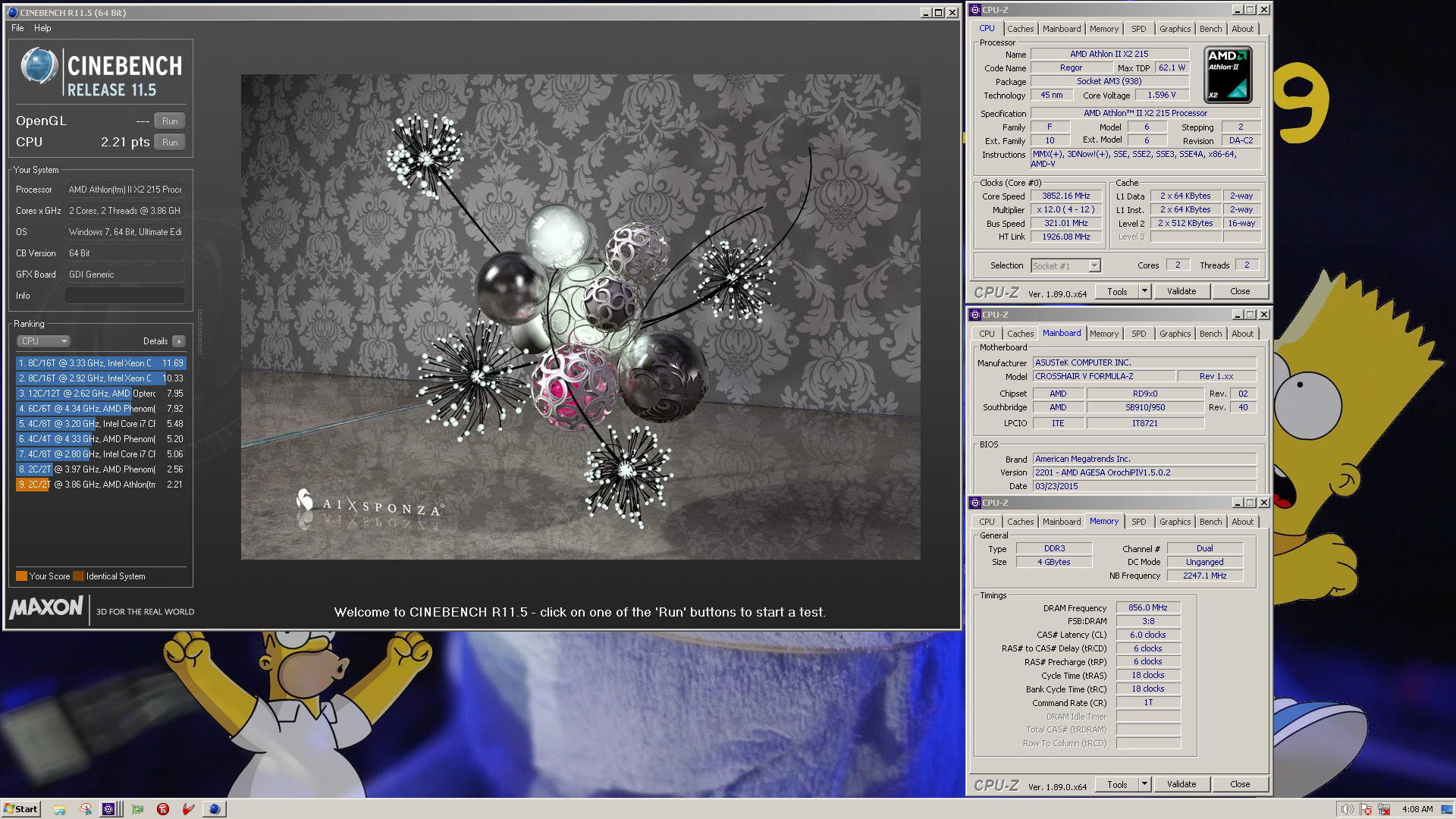The image size is (1456, 819).
Task: Click Validate in bottom CPU-Z window
Action: pos(1181,785)
